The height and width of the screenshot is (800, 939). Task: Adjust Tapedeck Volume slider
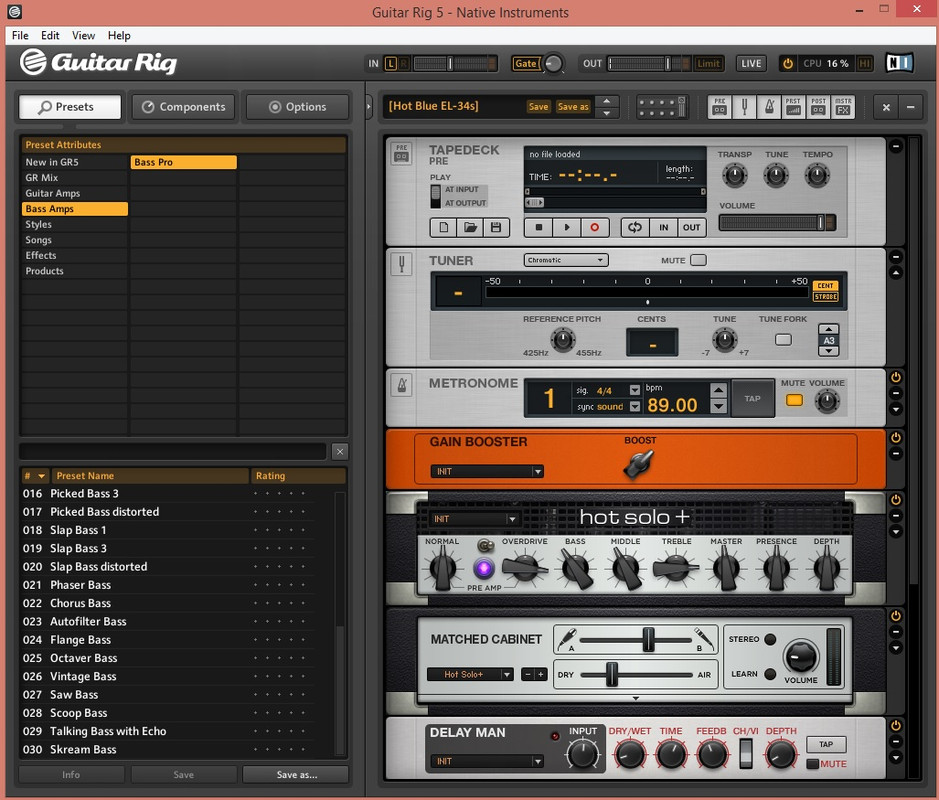(777, 223)
